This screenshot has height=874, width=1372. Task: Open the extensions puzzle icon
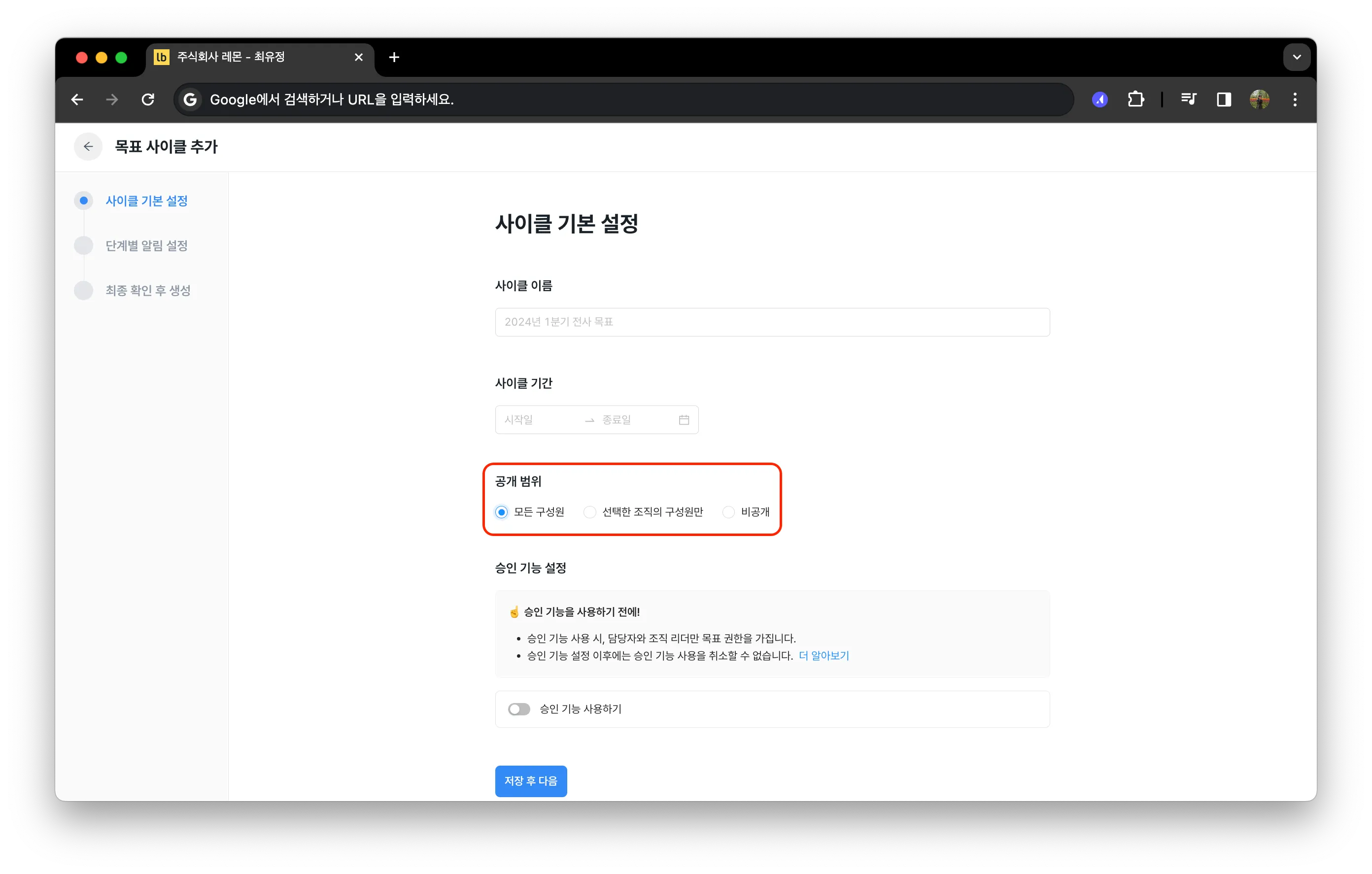(1135, 100)
